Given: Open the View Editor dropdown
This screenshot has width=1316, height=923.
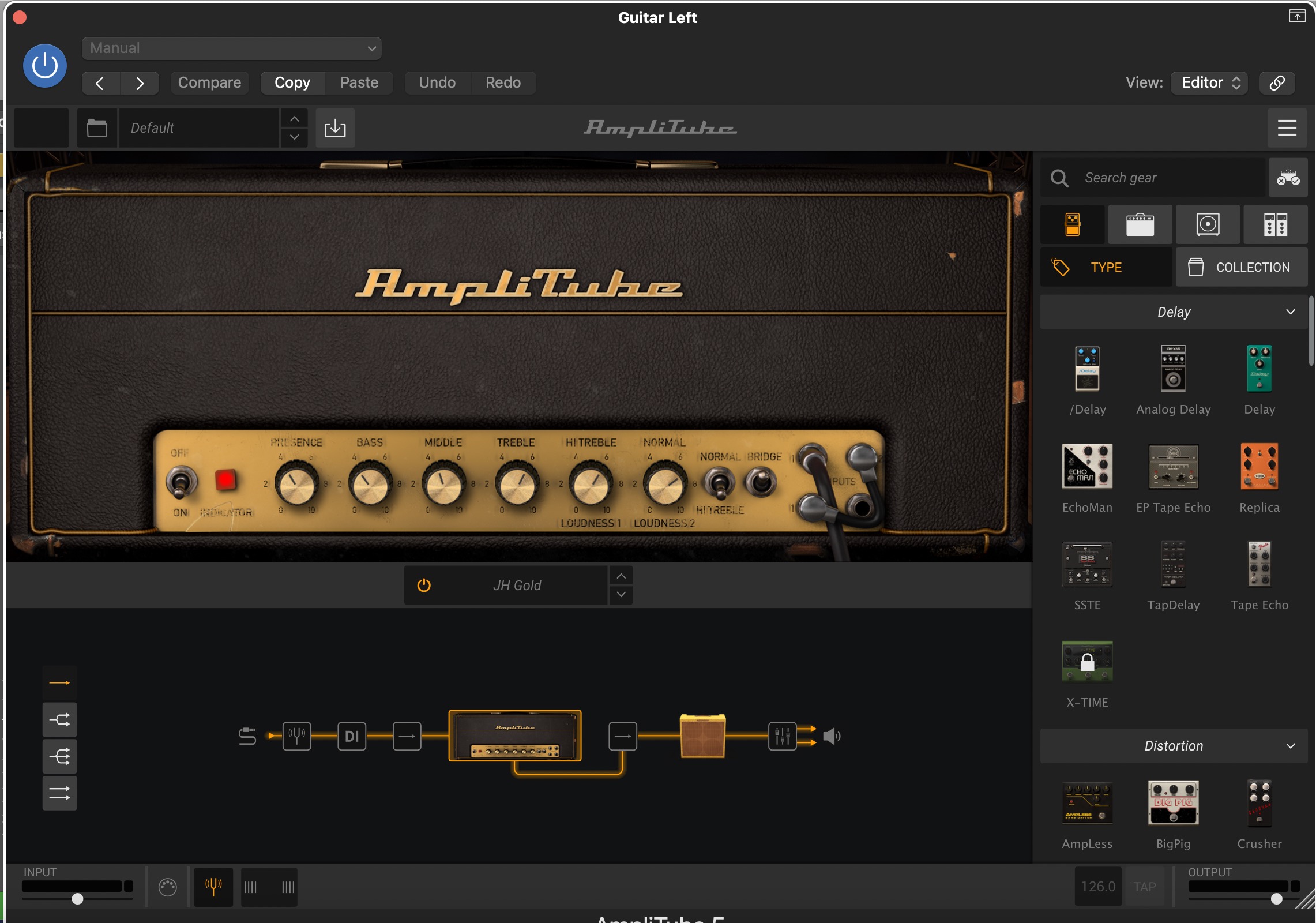Looking at the screenshot, I should tap(1209, 82).
